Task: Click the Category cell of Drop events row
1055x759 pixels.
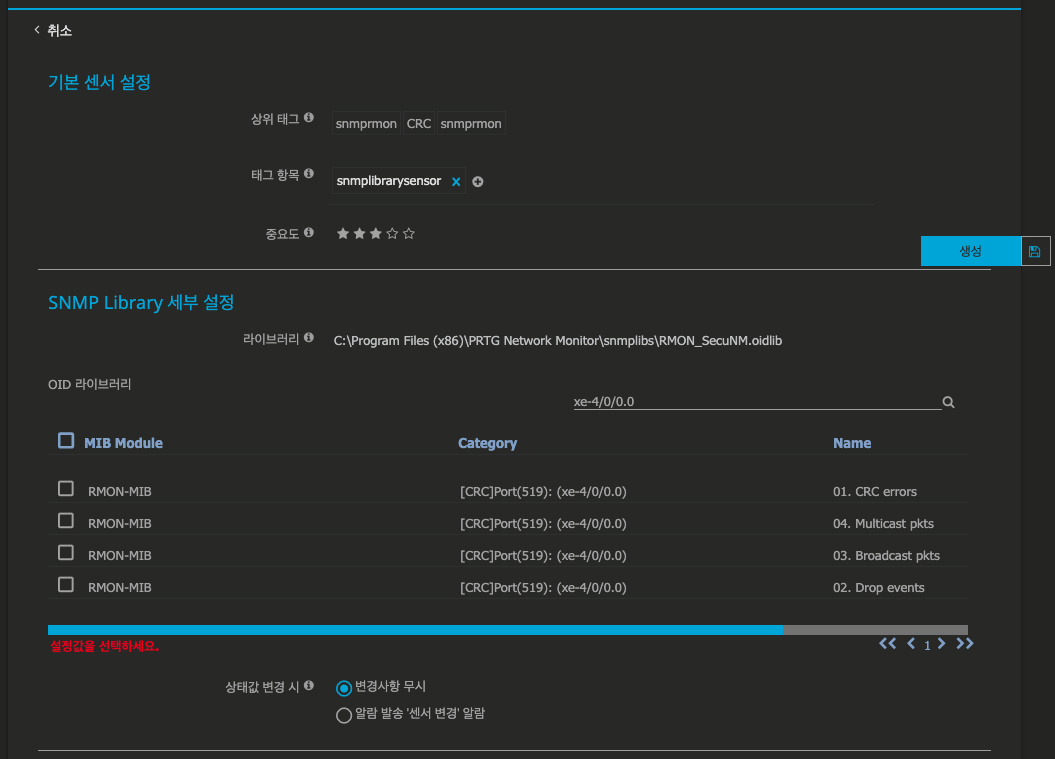Action: [x=543, y=587]
